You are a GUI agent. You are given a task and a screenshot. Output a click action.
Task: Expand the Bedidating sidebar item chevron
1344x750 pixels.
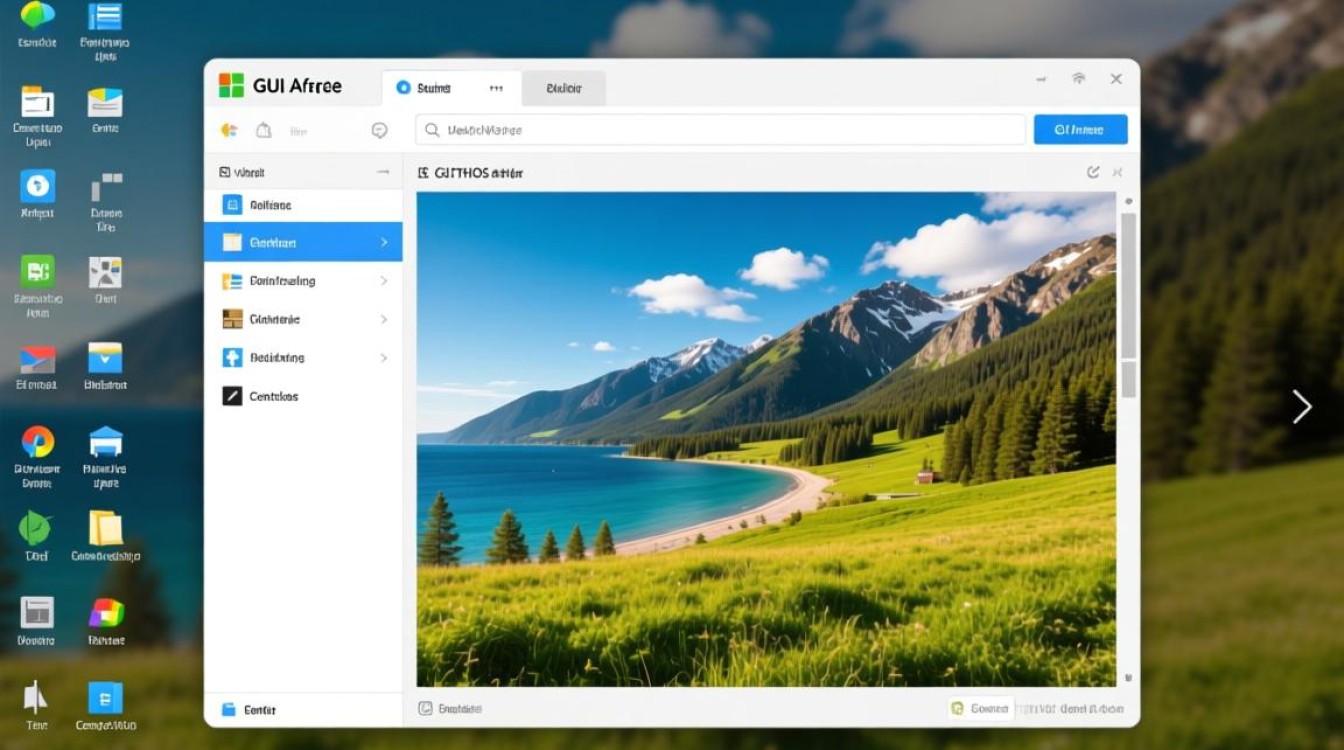point(384,358)
